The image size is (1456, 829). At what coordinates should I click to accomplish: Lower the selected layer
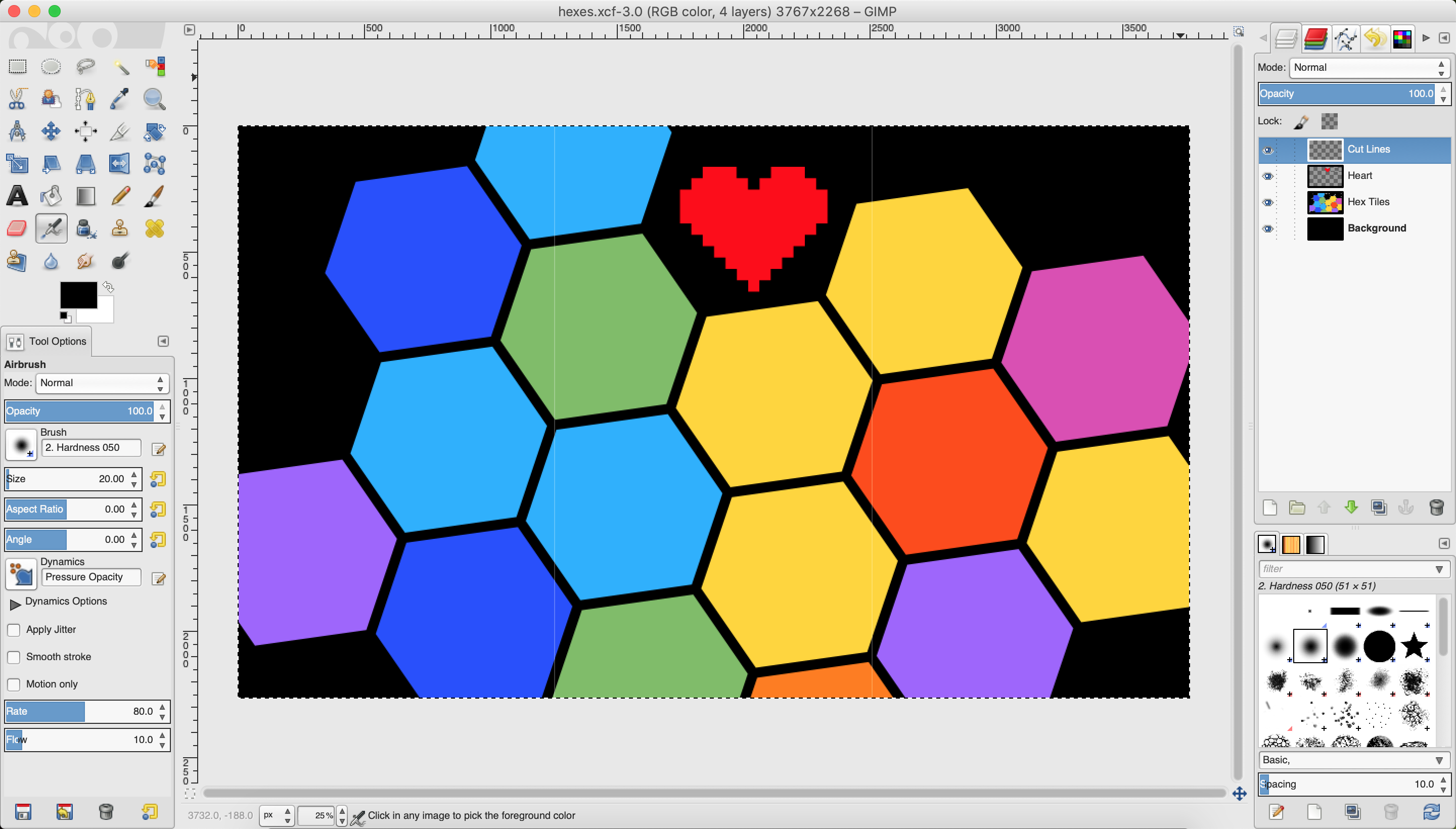tap(1351, 508)
